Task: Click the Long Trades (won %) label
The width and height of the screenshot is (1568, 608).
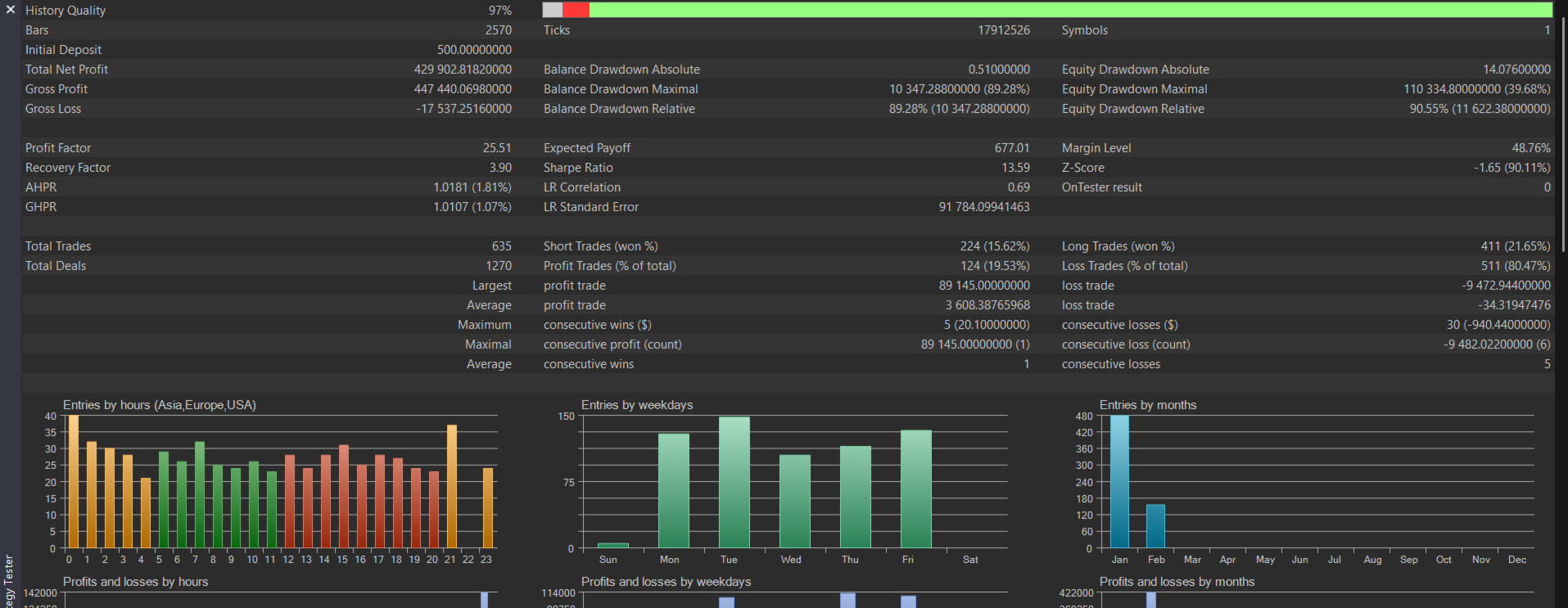Action: [1118, 246]
